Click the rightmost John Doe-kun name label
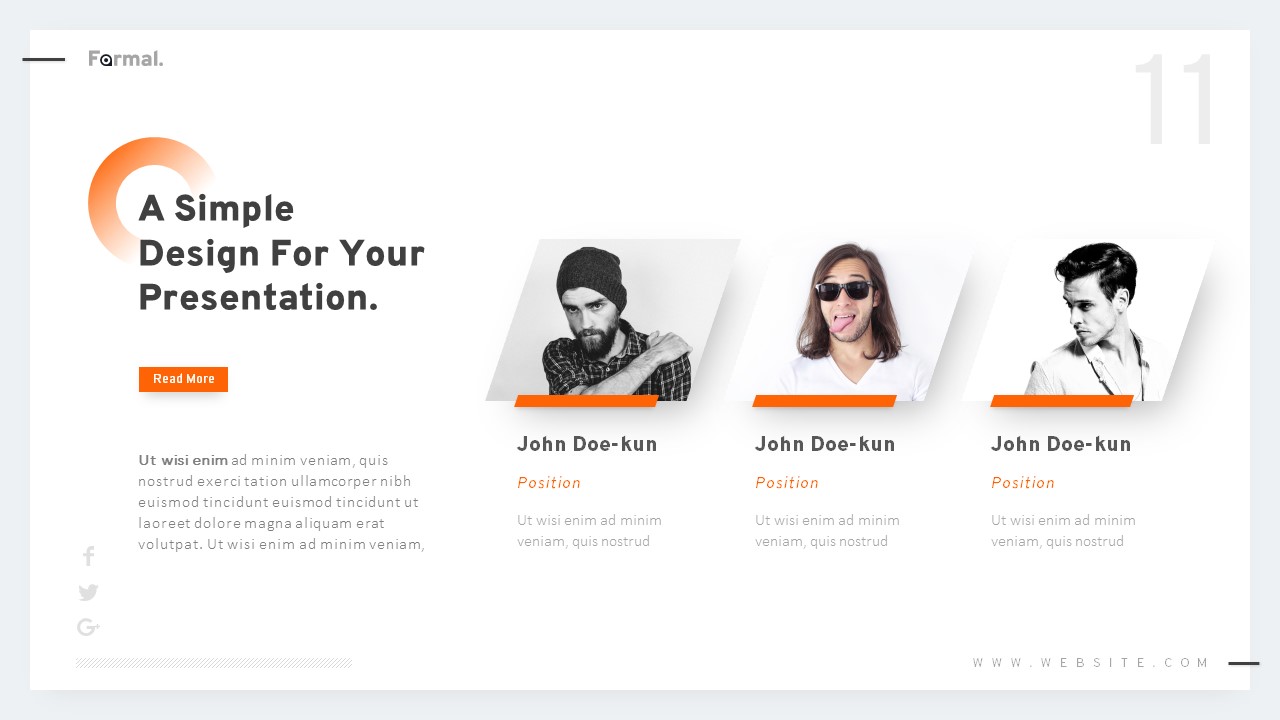This screenshot has width=1280, height=720. tap(1061, 444)
